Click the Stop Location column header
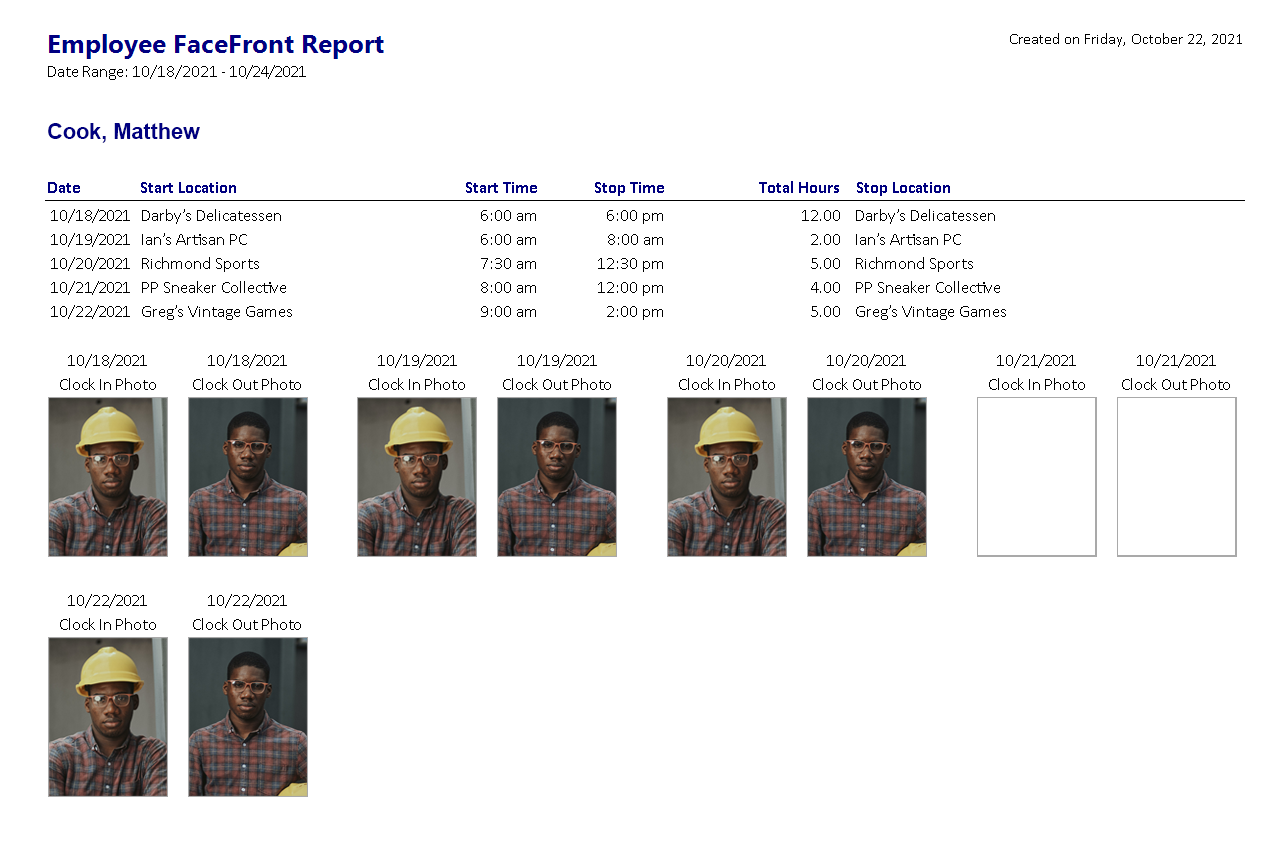 tap(903, 188)
